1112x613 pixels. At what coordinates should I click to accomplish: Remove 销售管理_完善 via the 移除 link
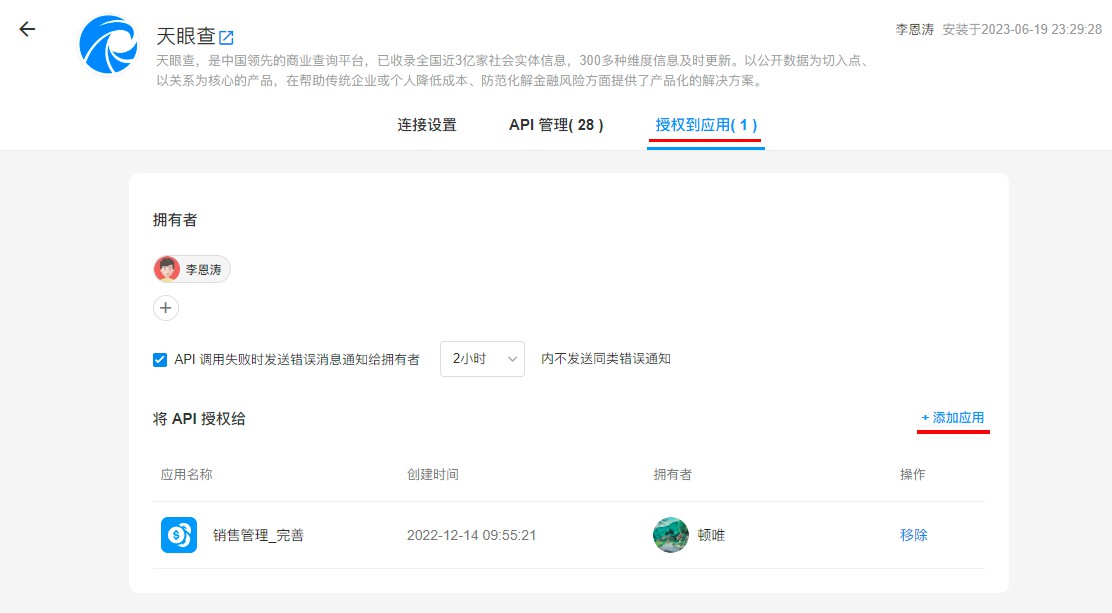913,535
